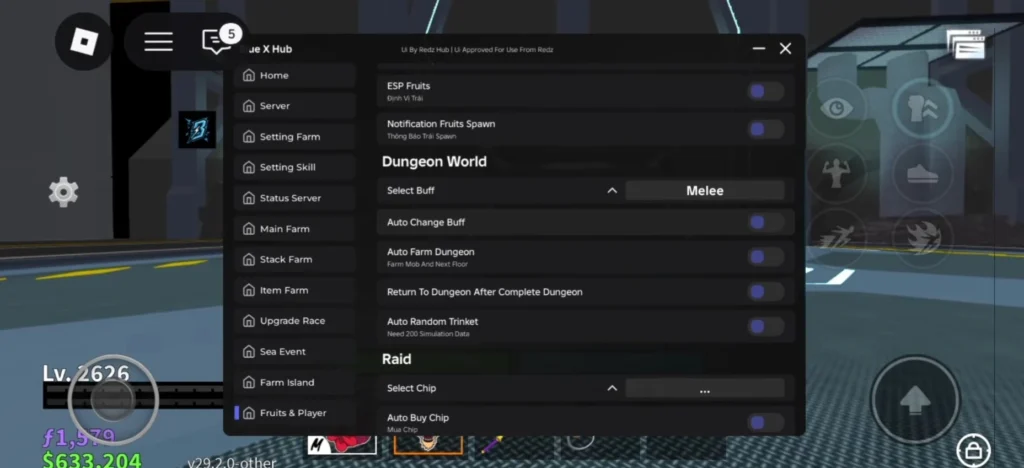Enable Auto Random Trinket toggle

click(x=766, y=326)
